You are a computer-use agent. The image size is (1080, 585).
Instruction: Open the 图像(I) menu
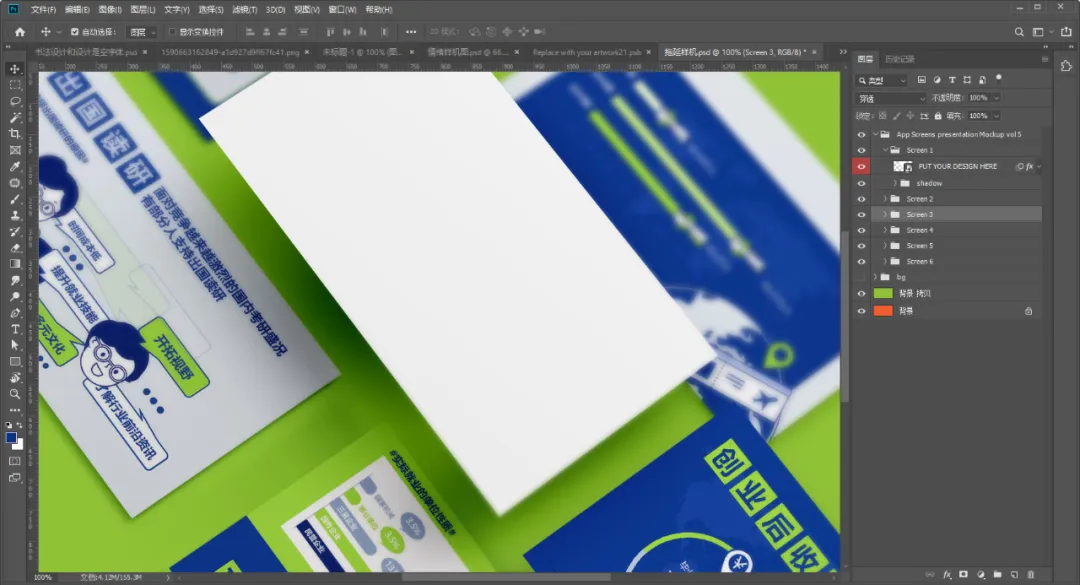110,10
